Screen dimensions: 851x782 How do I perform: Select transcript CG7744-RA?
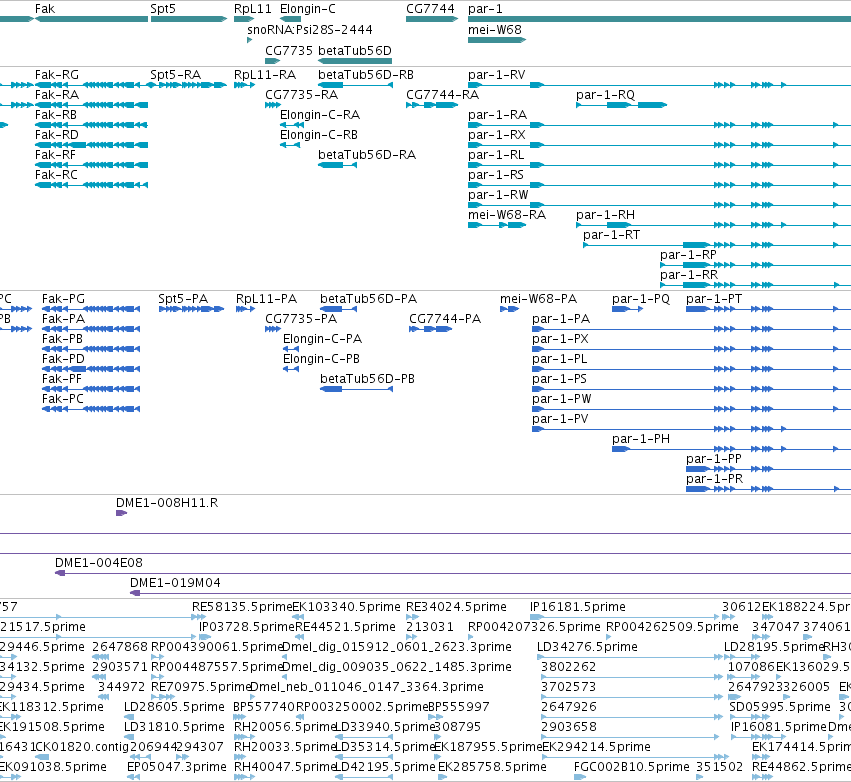click(x=432, y=105)
